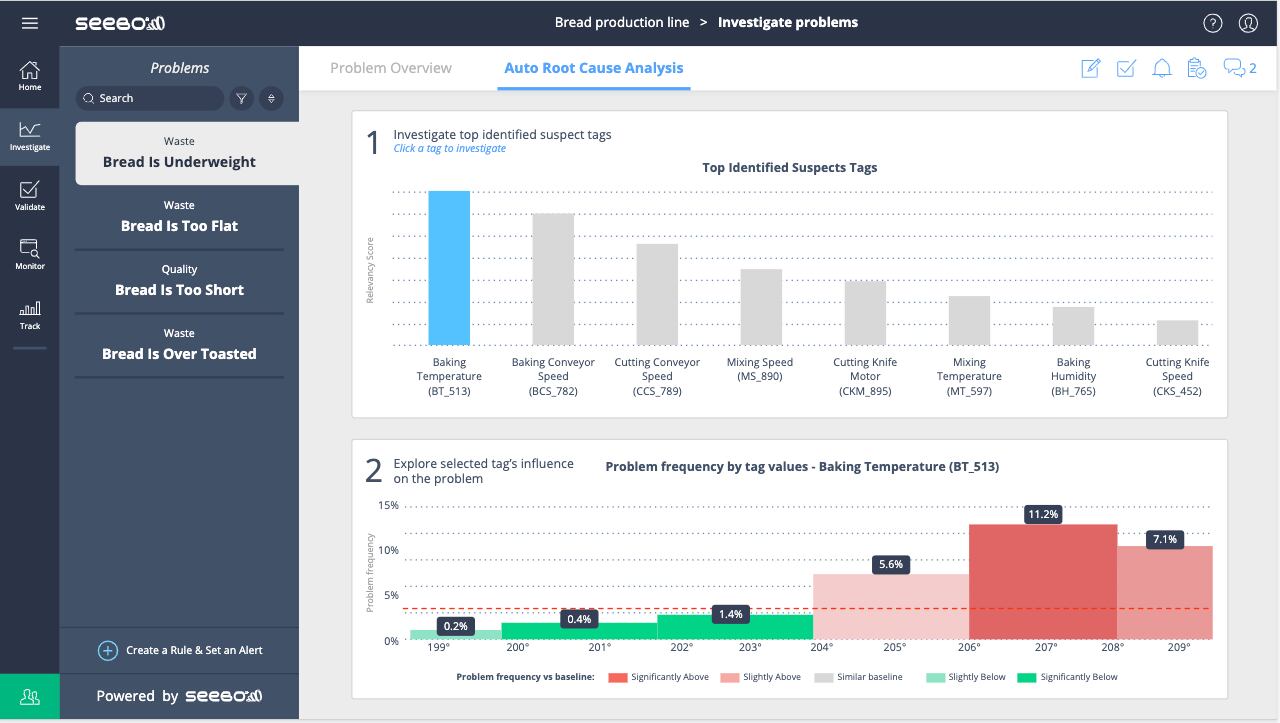Open the problems filter funnel
This screenshot has height=723, width=1280.
coord(241,98)
